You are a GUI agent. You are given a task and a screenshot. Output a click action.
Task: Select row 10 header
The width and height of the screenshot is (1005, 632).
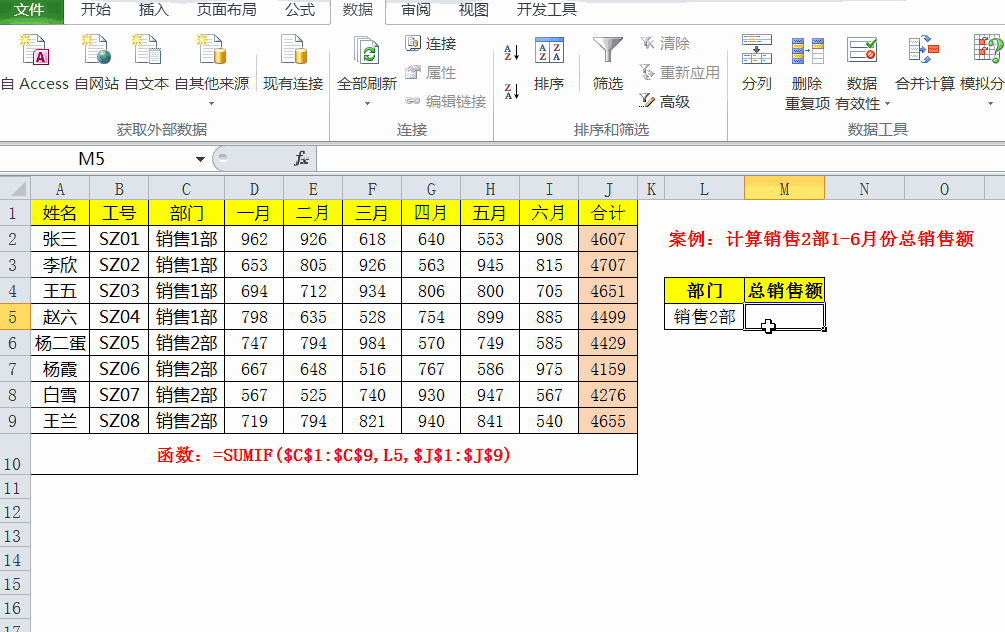click(x=15, y=454)
